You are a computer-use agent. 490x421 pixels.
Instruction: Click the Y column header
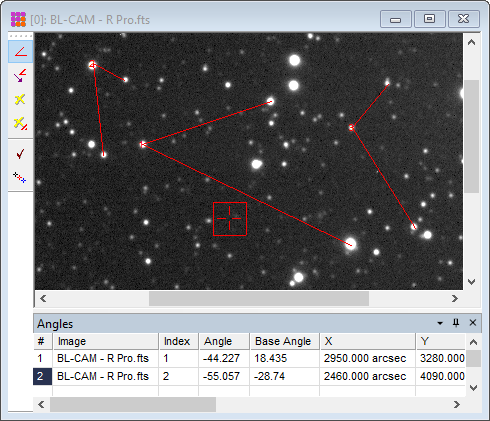tap(440, 341)
